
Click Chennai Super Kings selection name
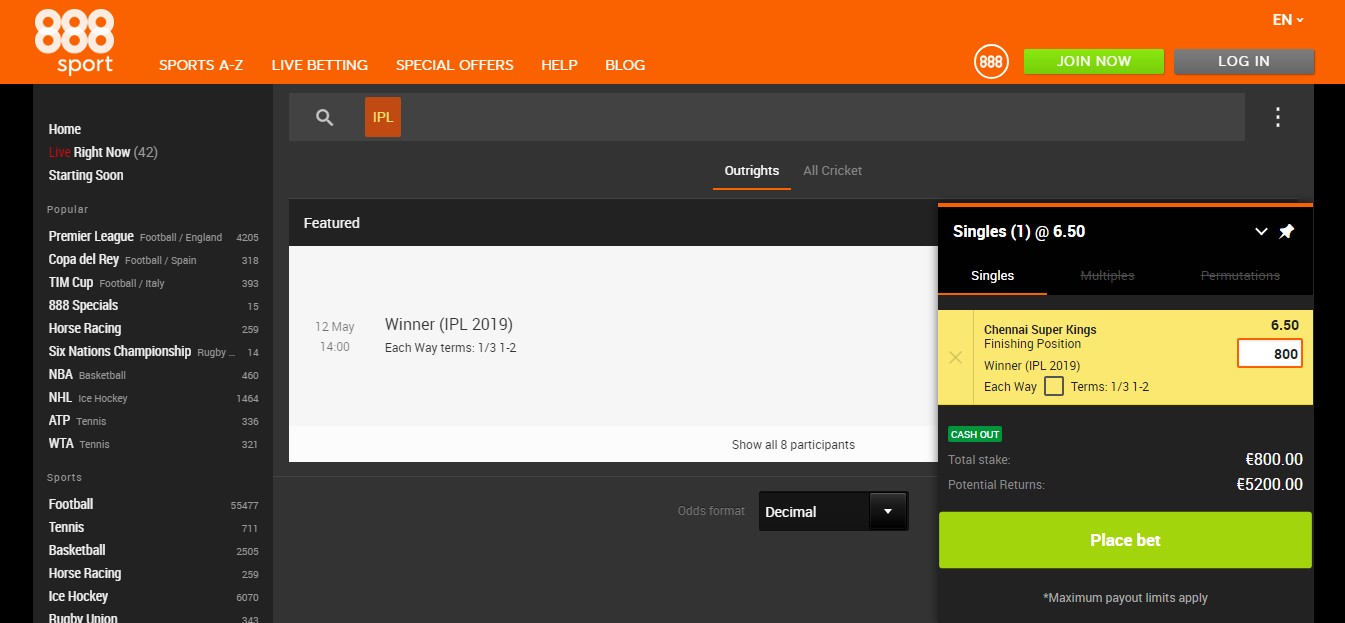pos(1040,330)
